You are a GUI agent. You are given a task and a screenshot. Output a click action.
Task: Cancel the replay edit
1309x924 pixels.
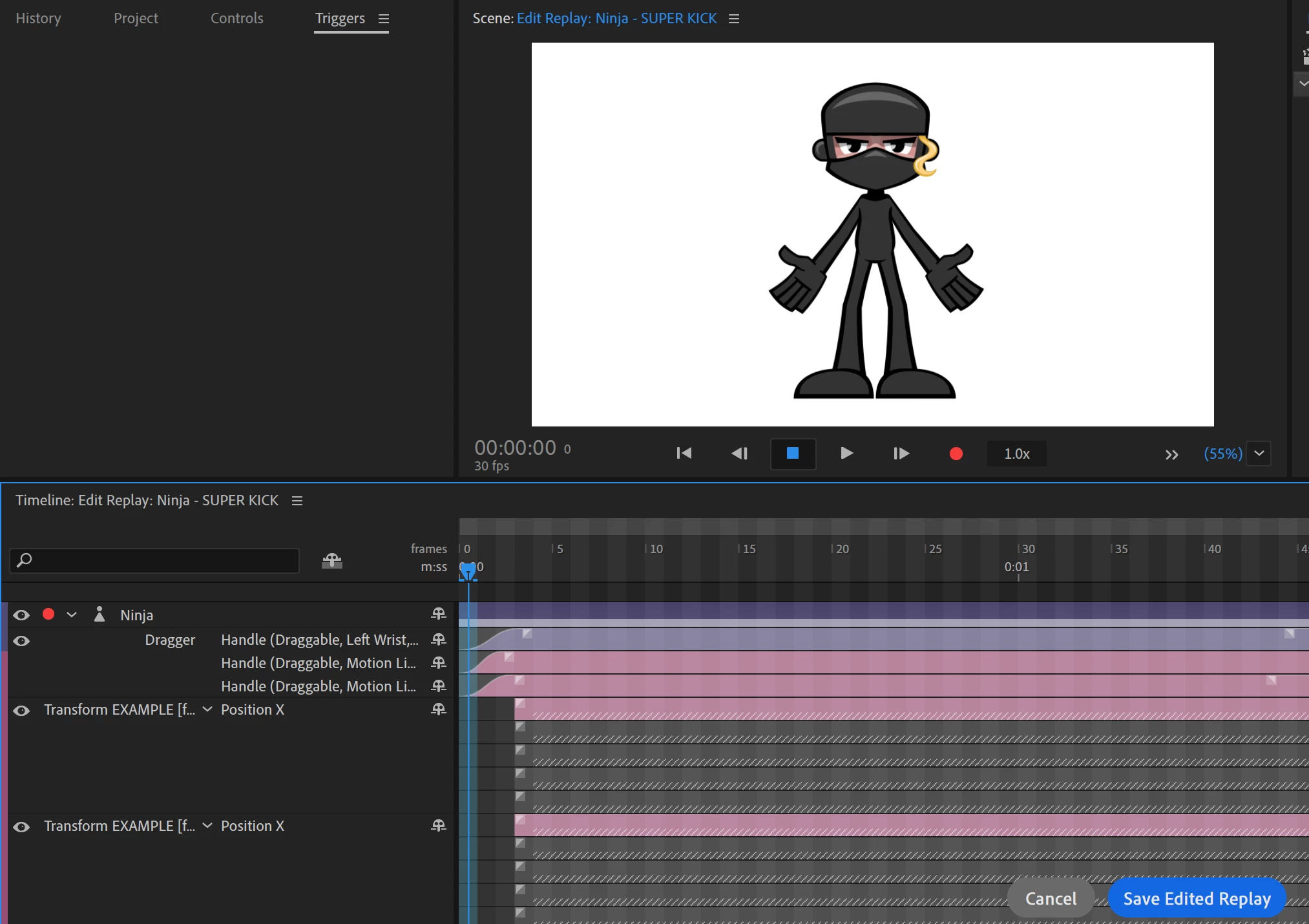tap(1051, 898)
